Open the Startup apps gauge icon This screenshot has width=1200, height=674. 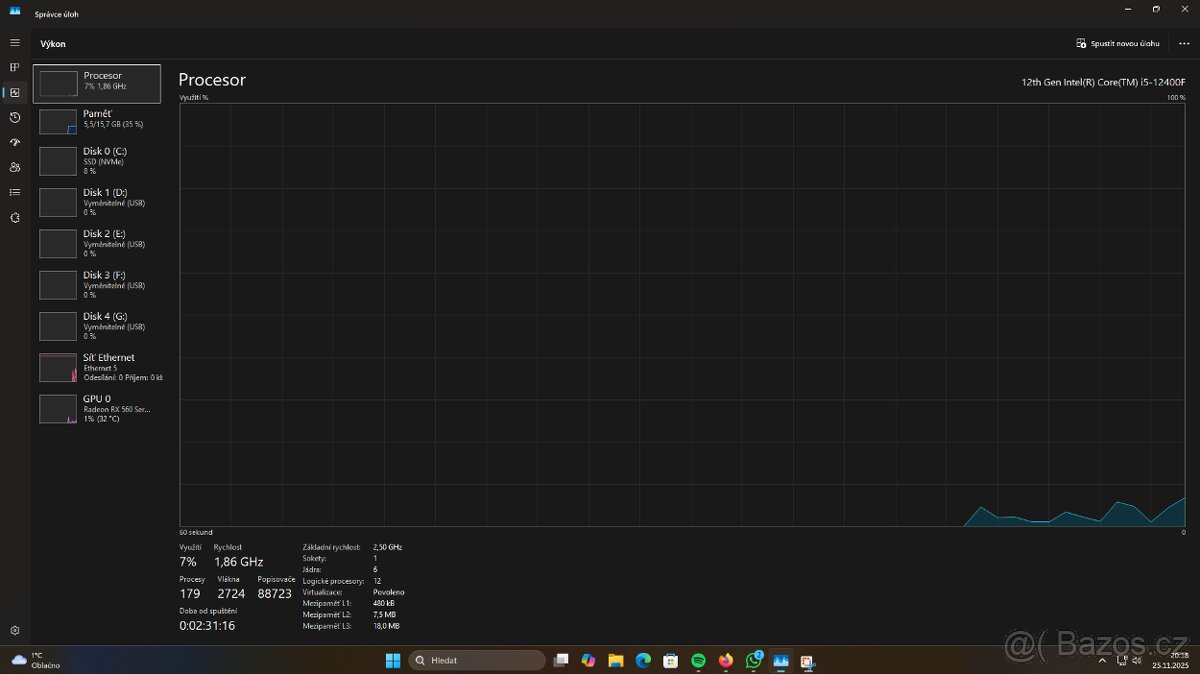15,143
